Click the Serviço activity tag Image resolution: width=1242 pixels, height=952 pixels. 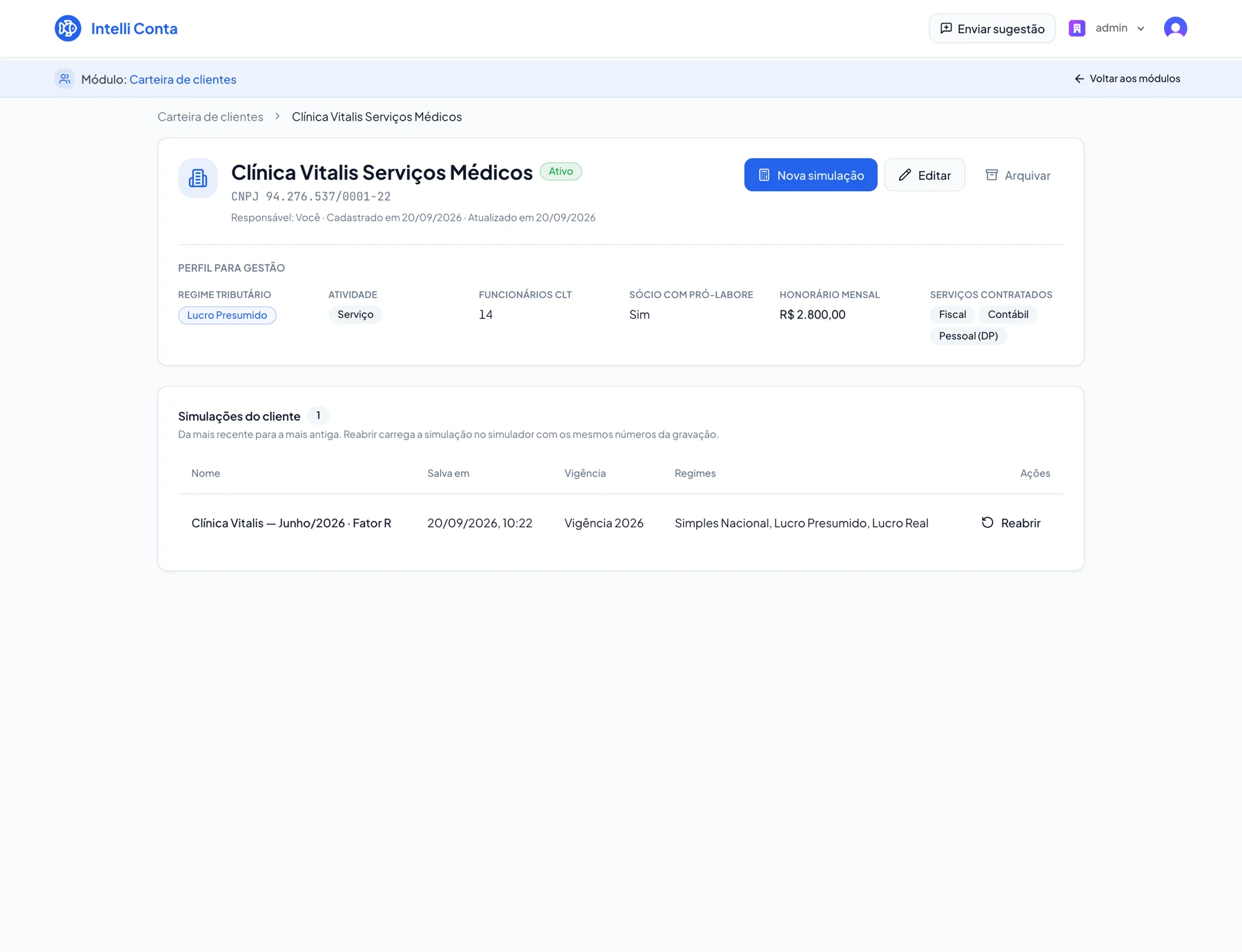point(355,315)
